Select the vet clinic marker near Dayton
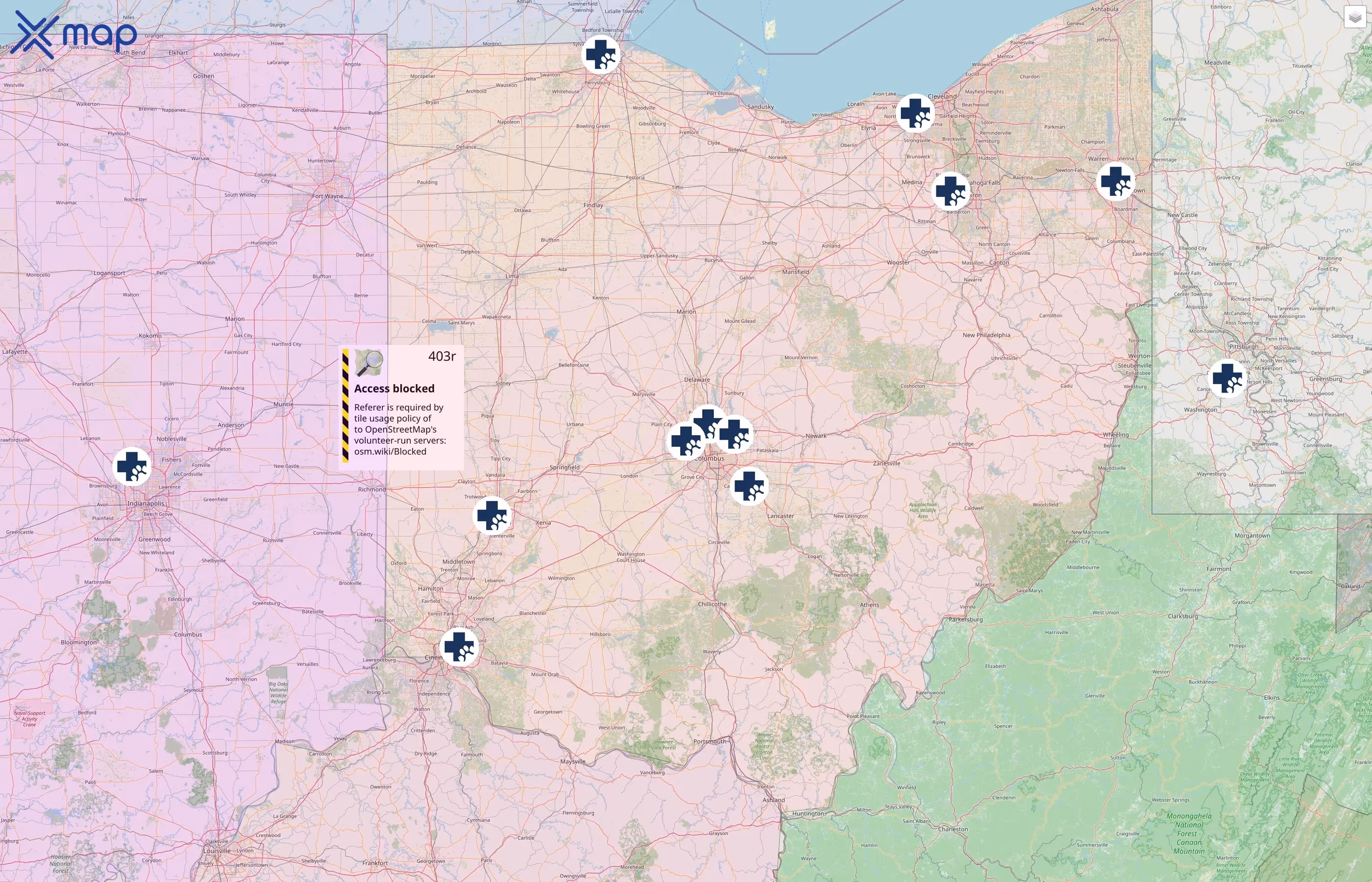 [x=492, y=515]
